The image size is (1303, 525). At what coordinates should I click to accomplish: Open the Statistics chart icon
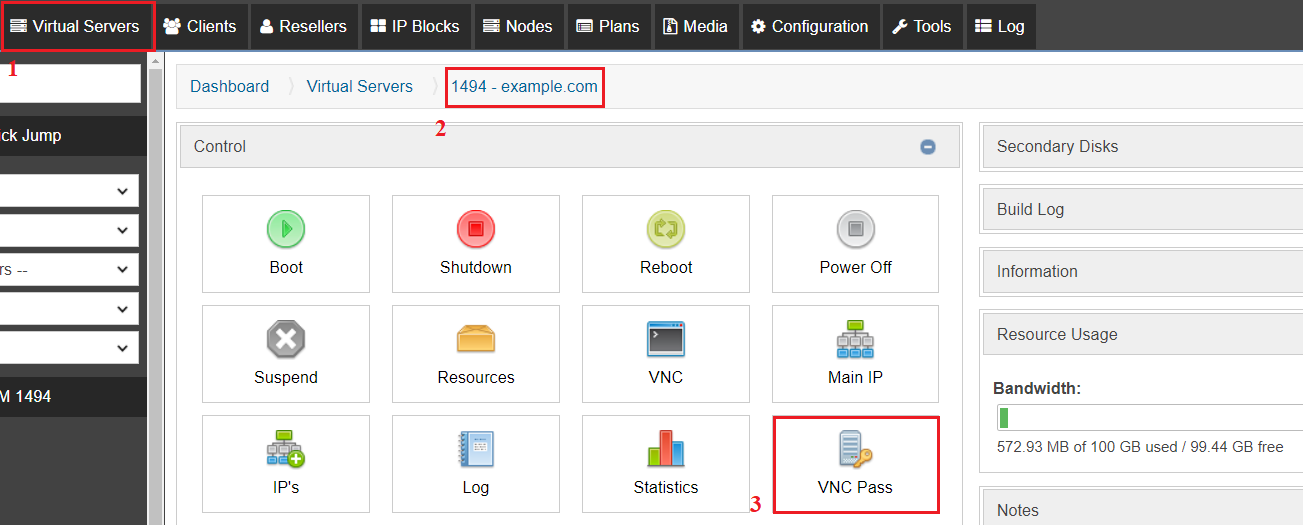(666, 450)
